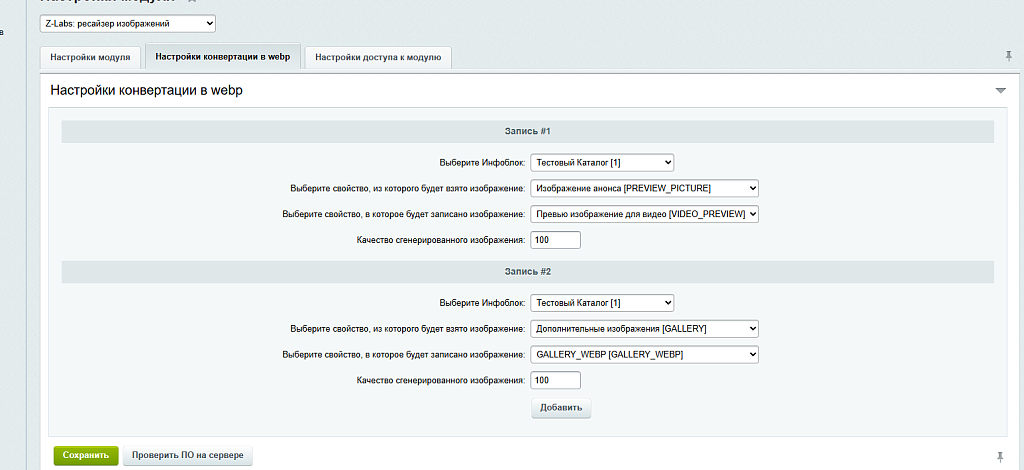The image size is (1024, 470).
Task: Click the pin icon beside the tabs row
Action: click(1008, 56)
